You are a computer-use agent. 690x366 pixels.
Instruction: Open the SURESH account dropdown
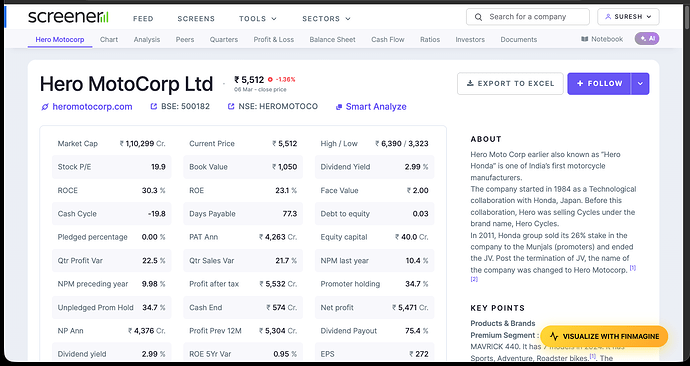pyautogui.click(x=628, y=17)
